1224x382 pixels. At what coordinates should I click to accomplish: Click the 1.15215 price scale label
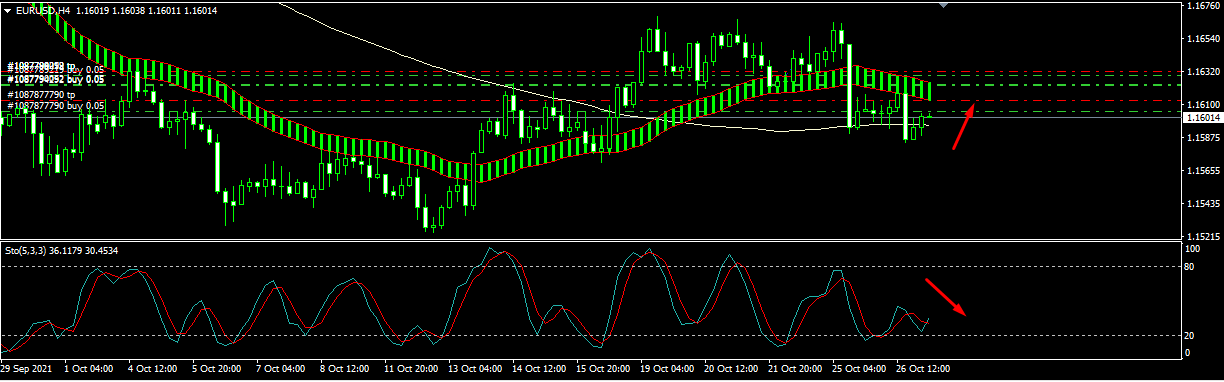(x=1200, y=237)
